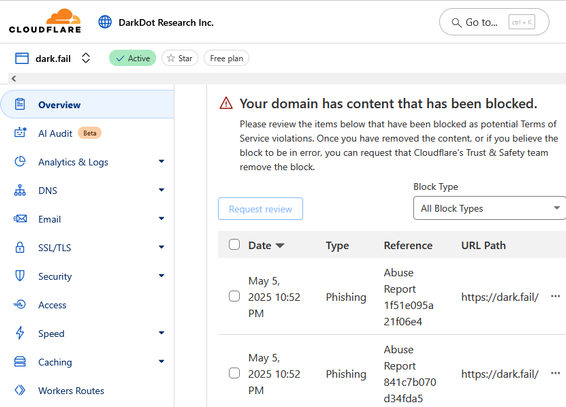The height and width of the screenshot is (407, 566).
Task: Check the box for report 841c7b070d34fda5
Action: point(234,373)
